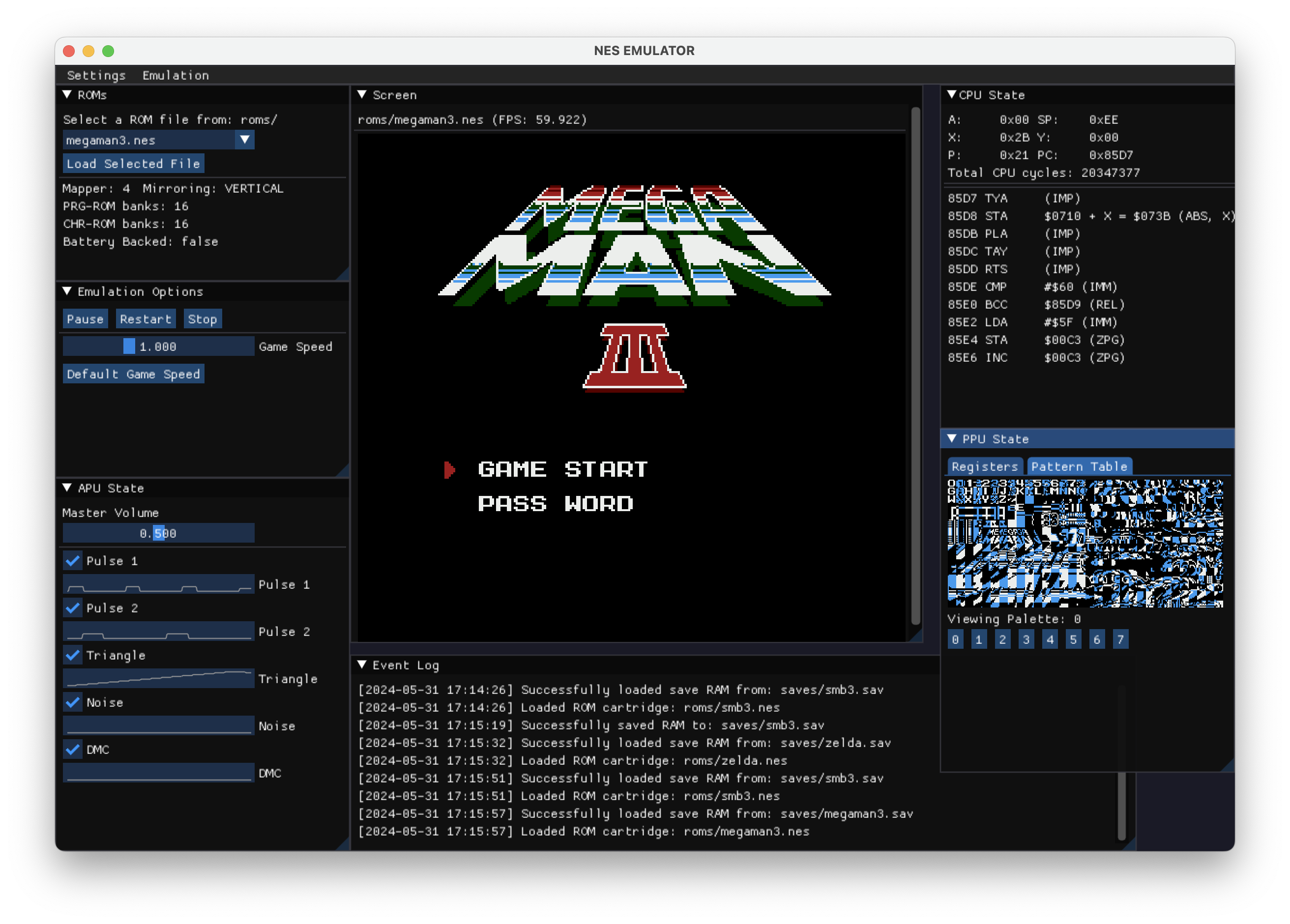This screenshot has height=924, width=1290.
Task: Click Load Selected File button
Action: (133, 164)
